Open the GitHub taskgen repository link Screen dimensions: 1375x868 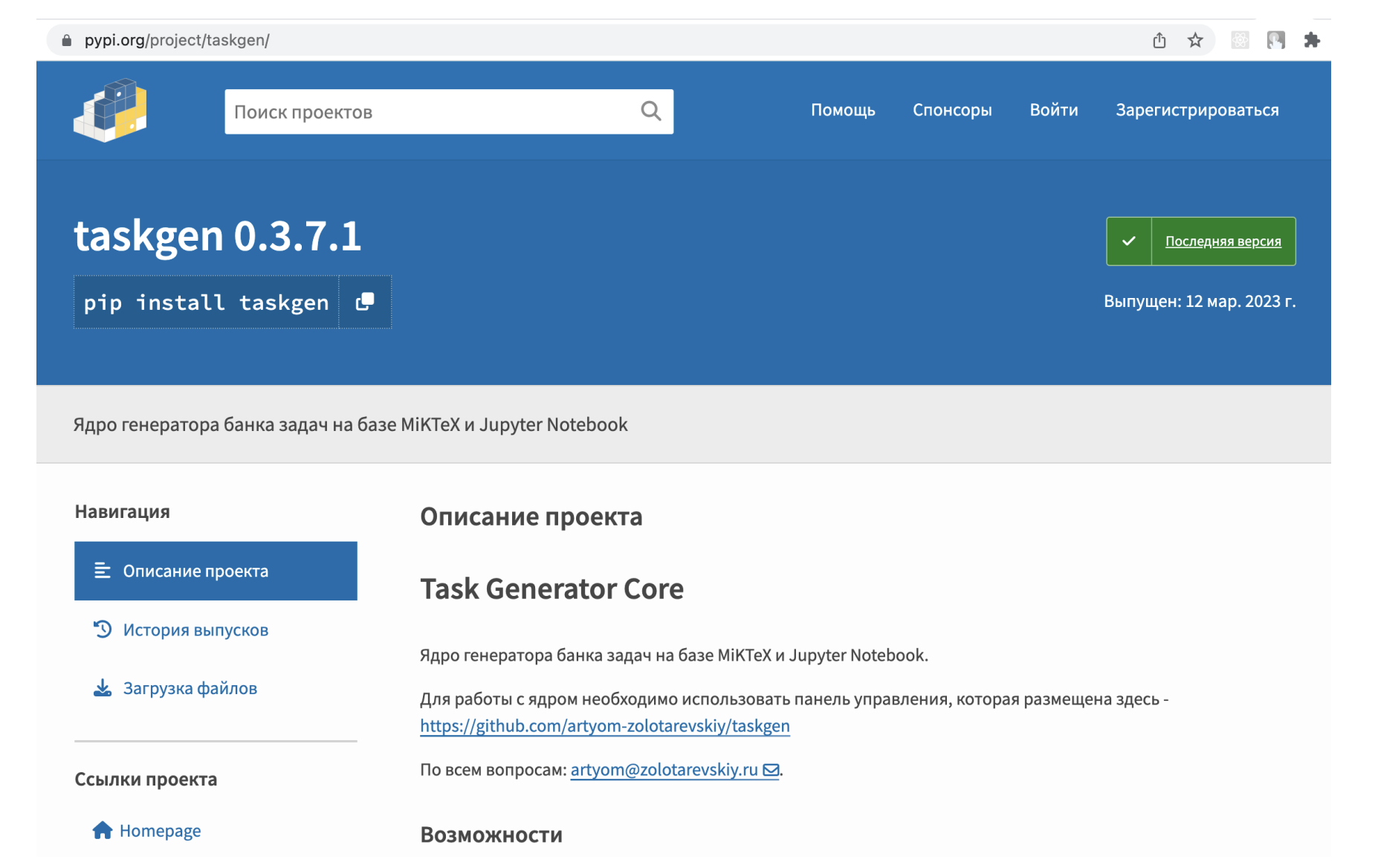[604, 725]
